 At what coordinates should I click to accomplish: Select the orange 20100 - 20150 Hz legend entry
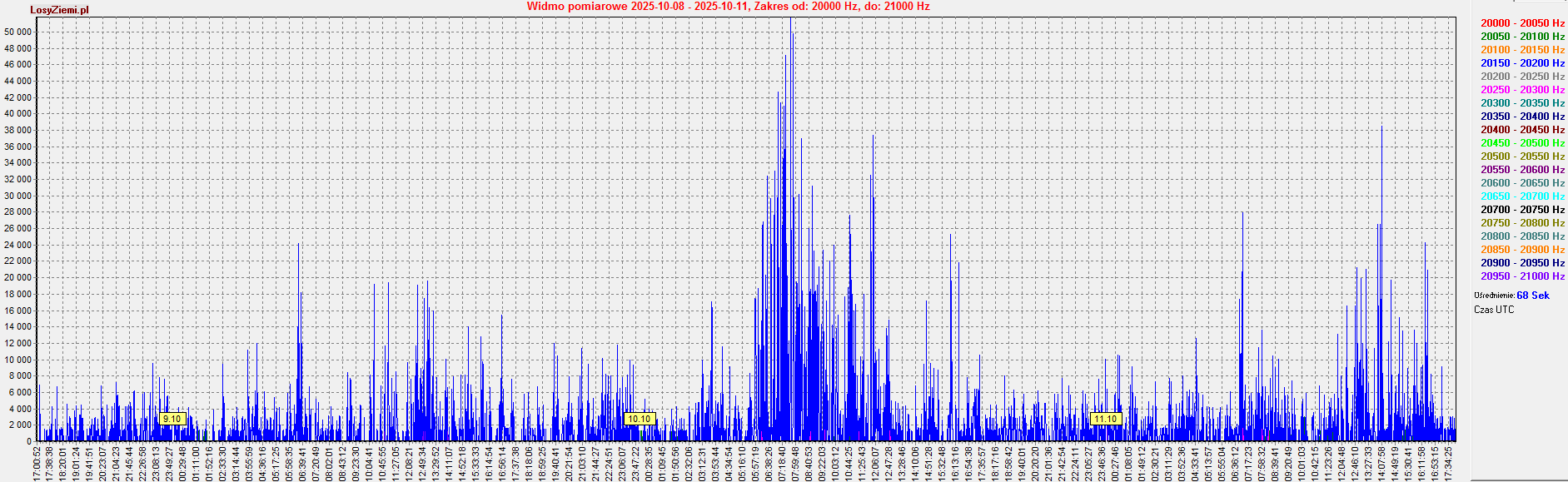(x=1522, y=50)
